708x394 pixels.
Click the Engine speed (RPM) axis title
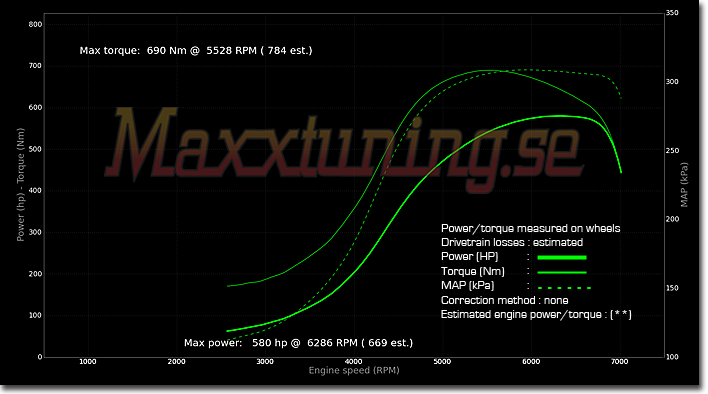354,371
